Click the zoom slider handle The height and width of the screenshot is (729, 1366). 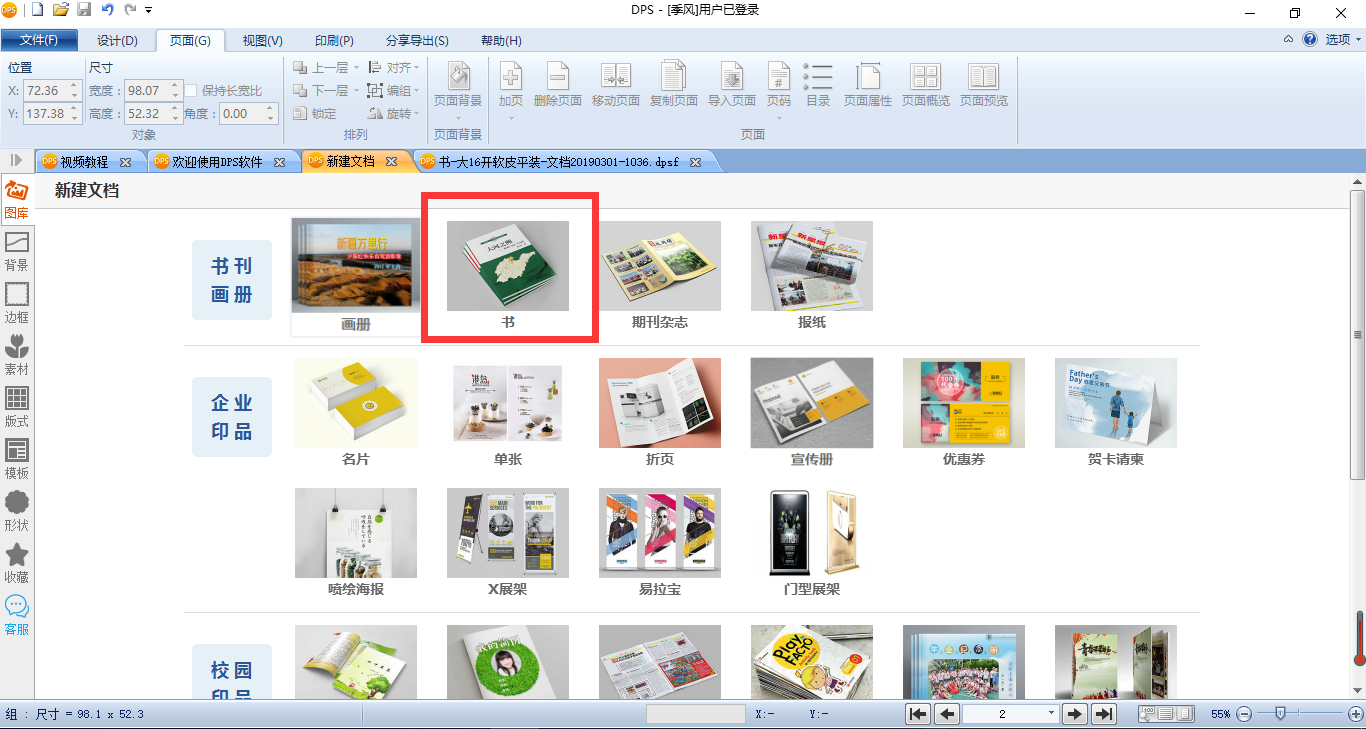[x=1279, y=713]
